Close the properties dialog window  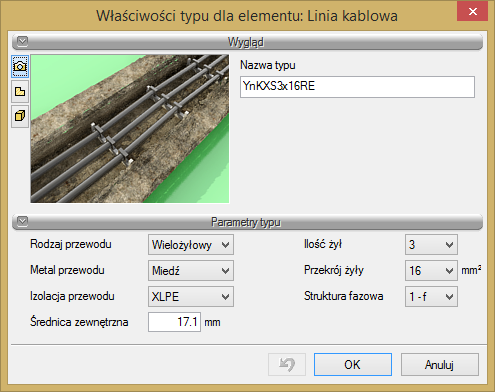click(473, 12)
